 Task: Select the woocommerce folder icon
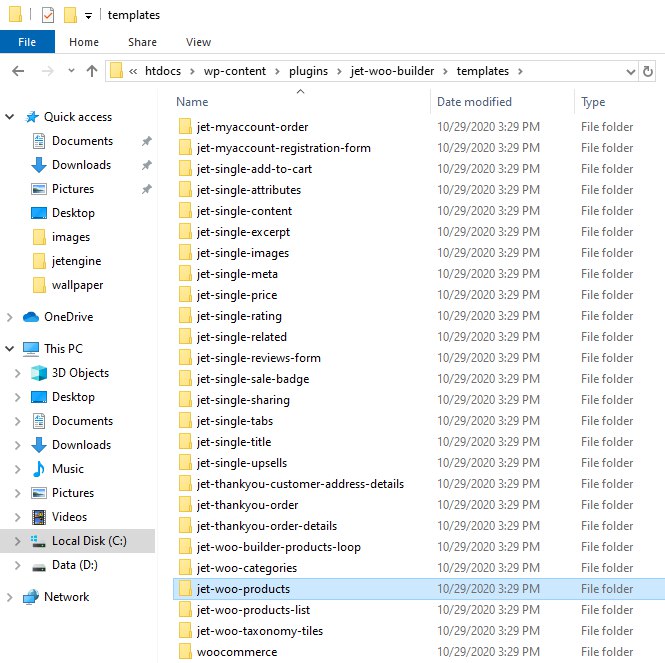pyautogui.click(x=185, y=652)
